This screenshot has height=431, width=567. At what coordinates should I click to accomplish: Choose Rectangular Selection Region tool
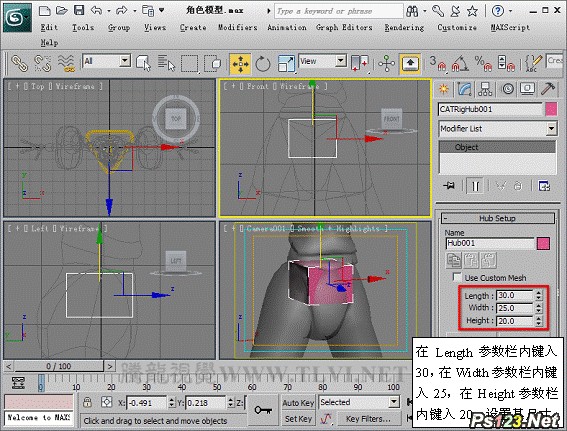pos(189,64)
